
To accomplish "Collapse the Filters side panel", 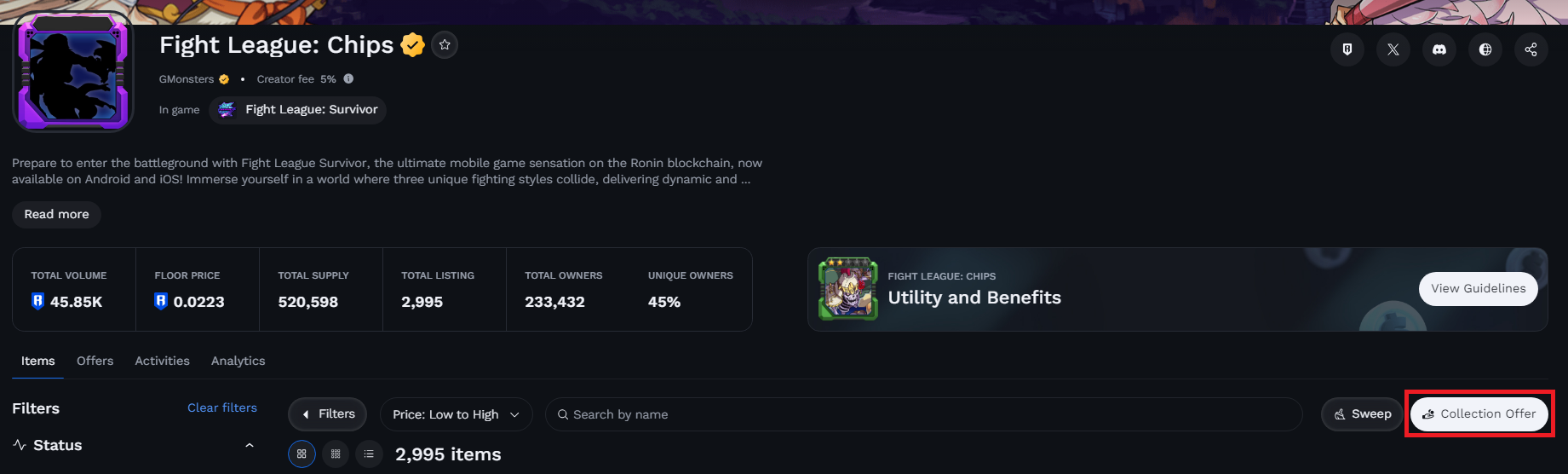I will point(327,414).
